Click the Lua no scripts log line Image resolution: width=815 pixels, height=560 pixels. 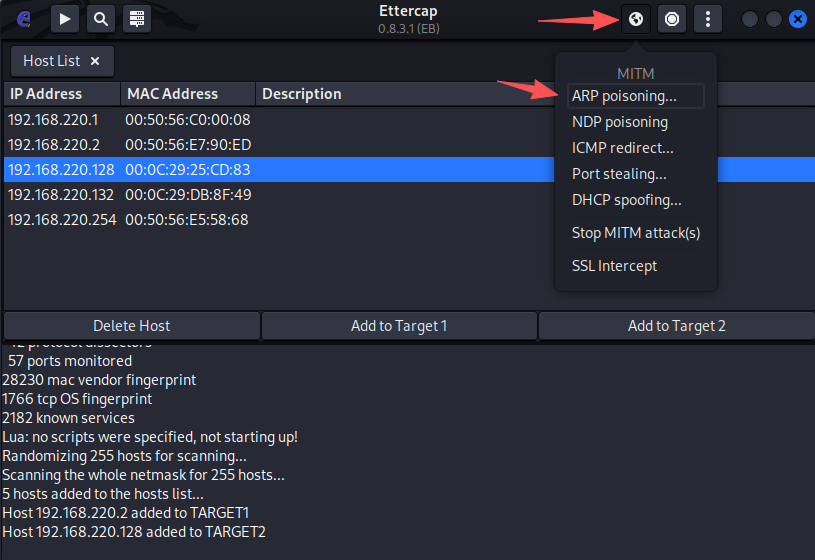pyautogui.click(x=150, y=437)
